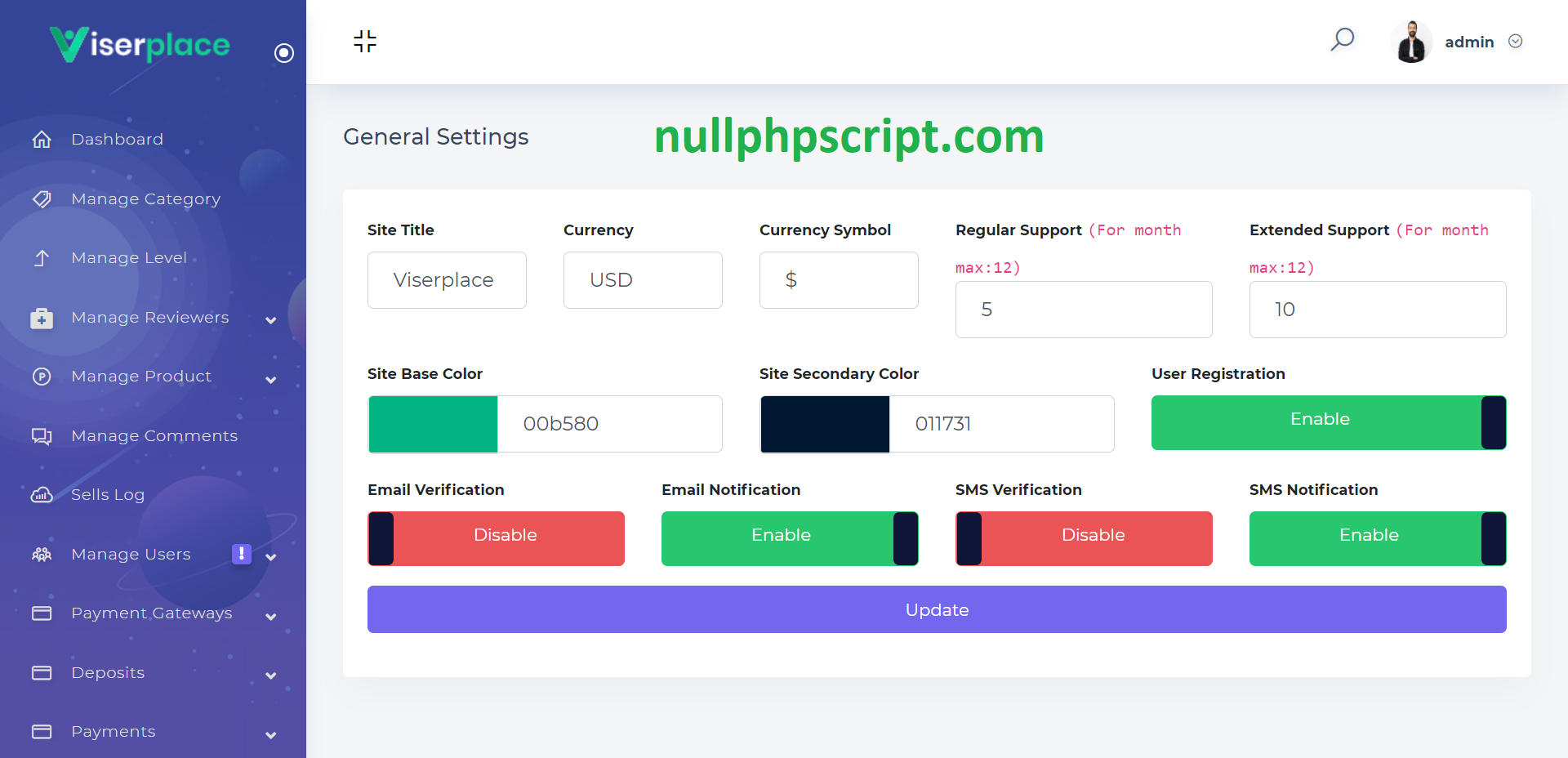Toggle the SMS Notification switch
The height and width of the screenshot is (758, 1568).
(x=1377, y=538)
